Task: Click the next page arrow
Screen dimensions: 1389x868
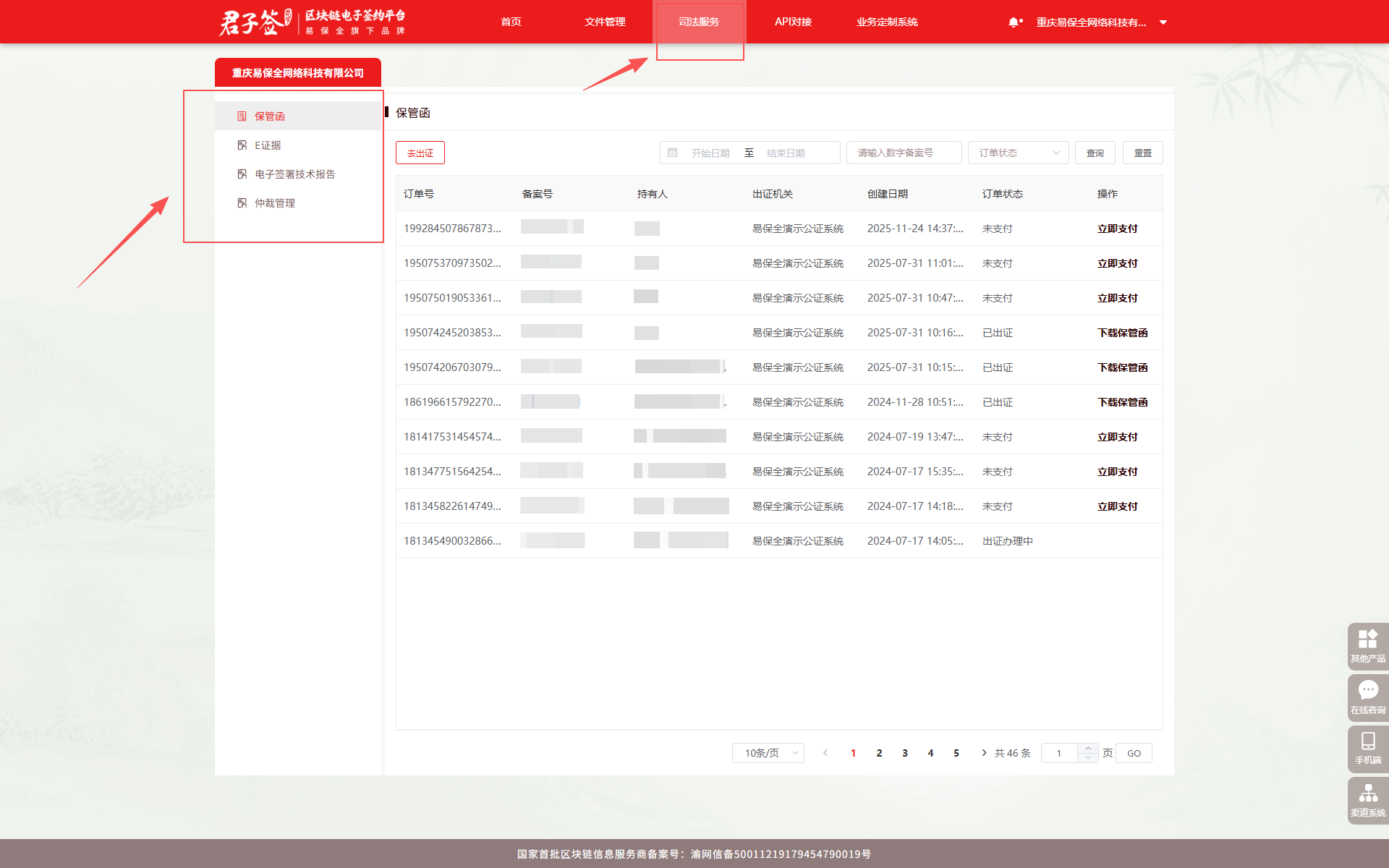Action: click(x=984, y=753)
